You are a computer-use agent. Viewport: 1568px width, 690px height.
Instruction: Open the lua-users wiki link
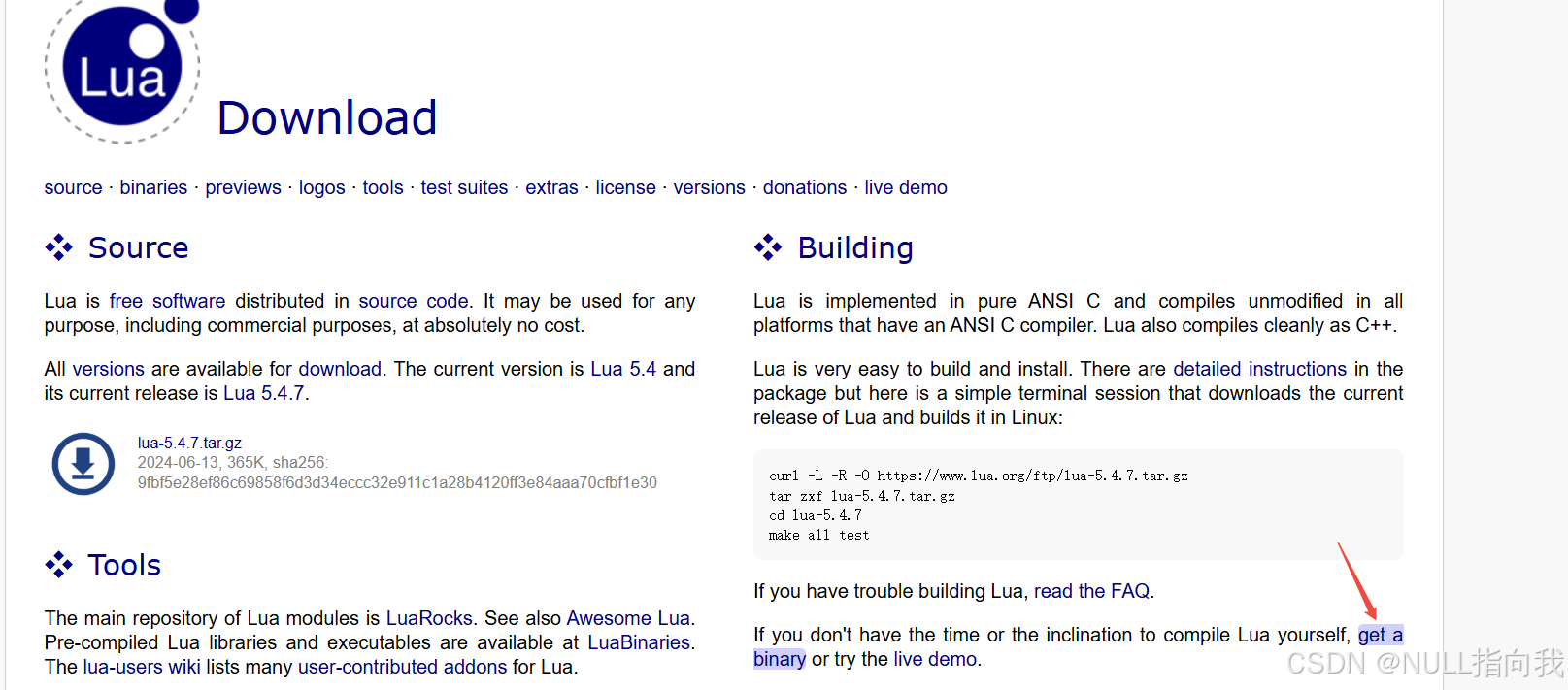point(142,667)
